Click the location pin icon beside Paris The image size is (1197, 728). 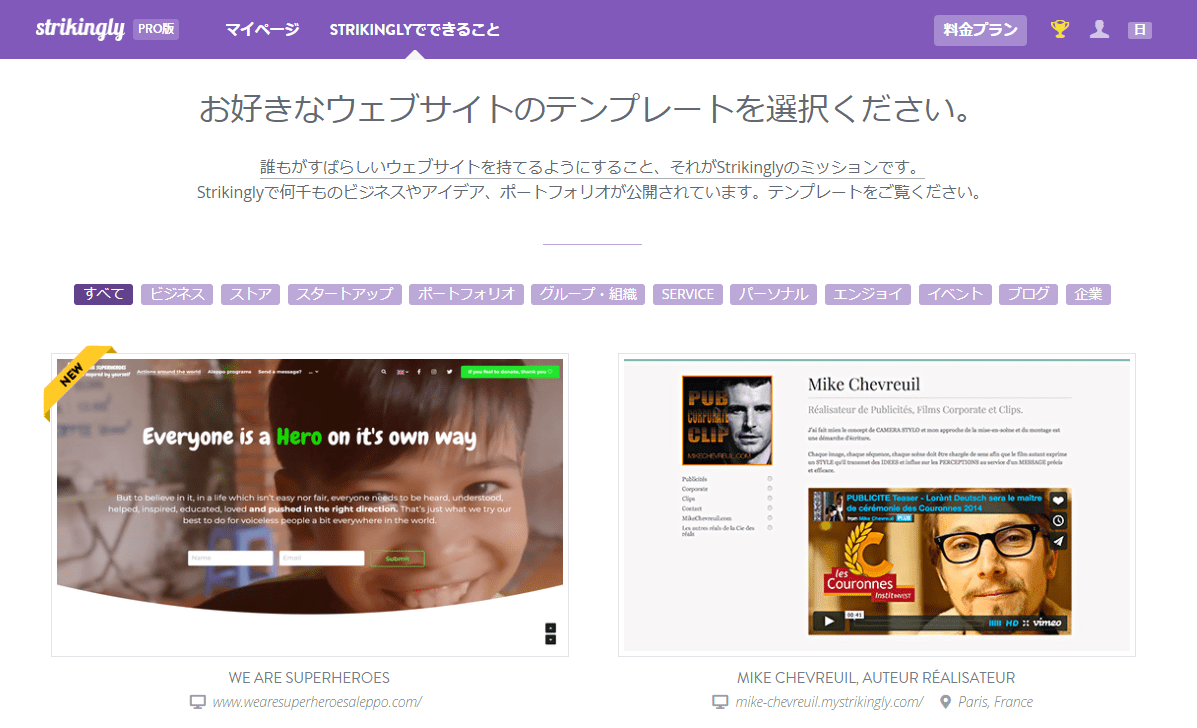945,702
